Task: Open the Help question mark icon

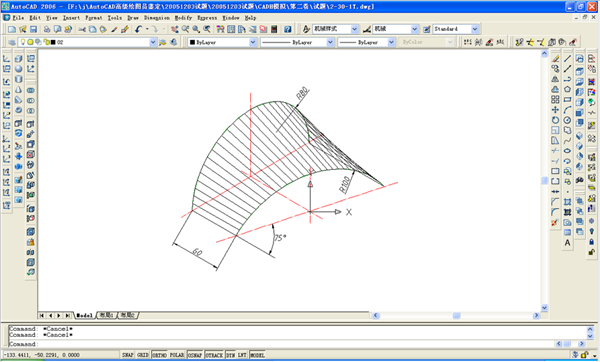Action: (x=288, y=29)
